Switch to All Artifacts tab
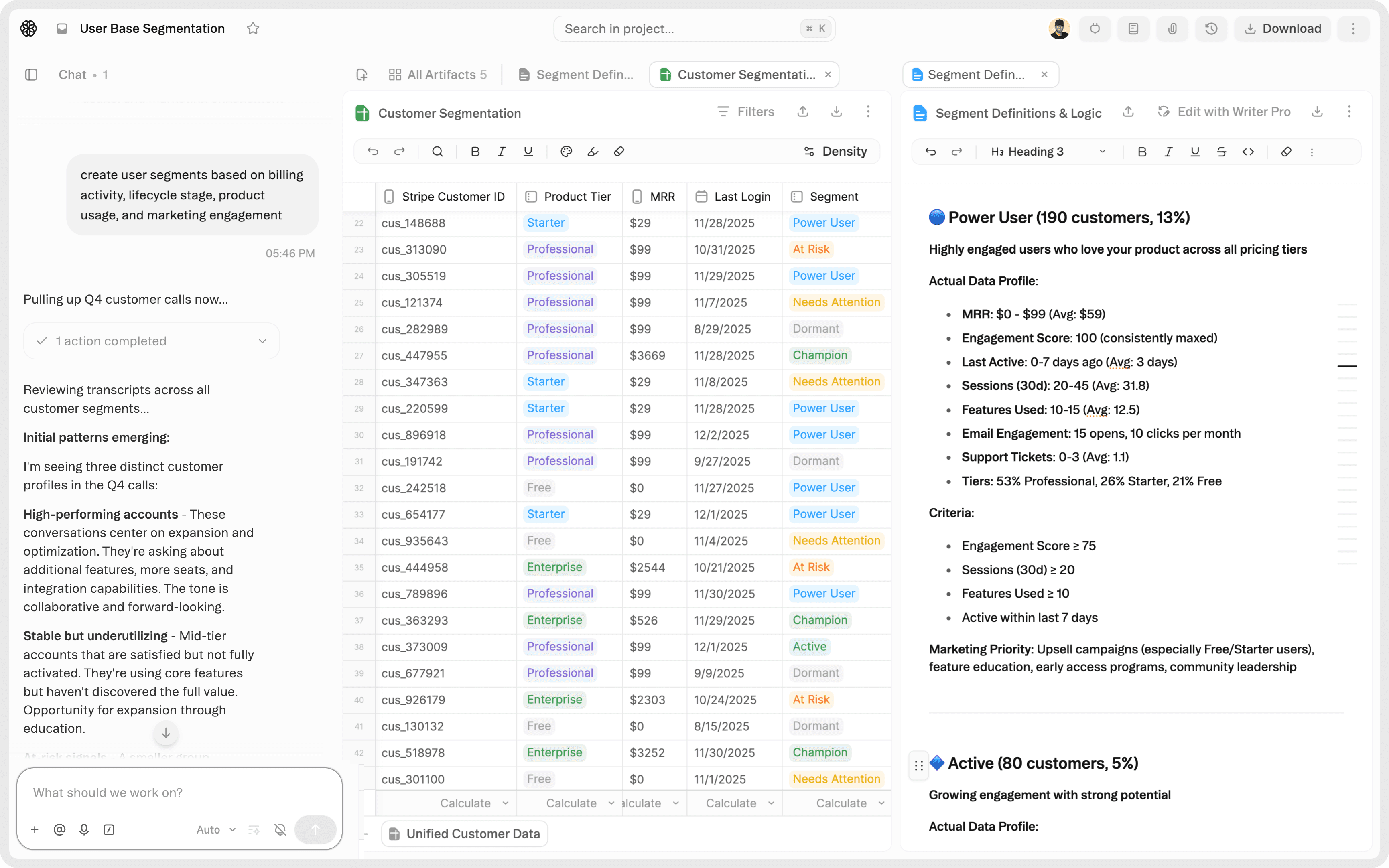This screenshot has width=1389, height=868. [438, 75]
